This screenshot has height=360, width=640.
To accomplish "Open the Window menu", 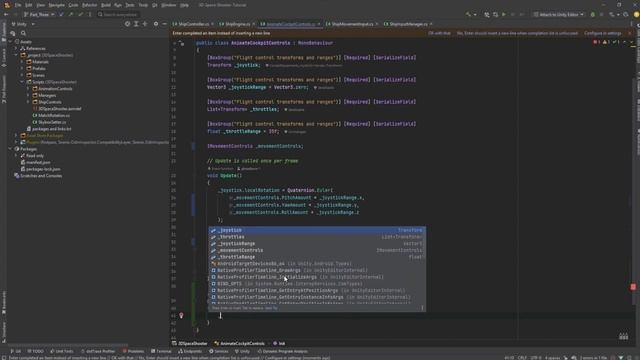I will tap(169, 5).
